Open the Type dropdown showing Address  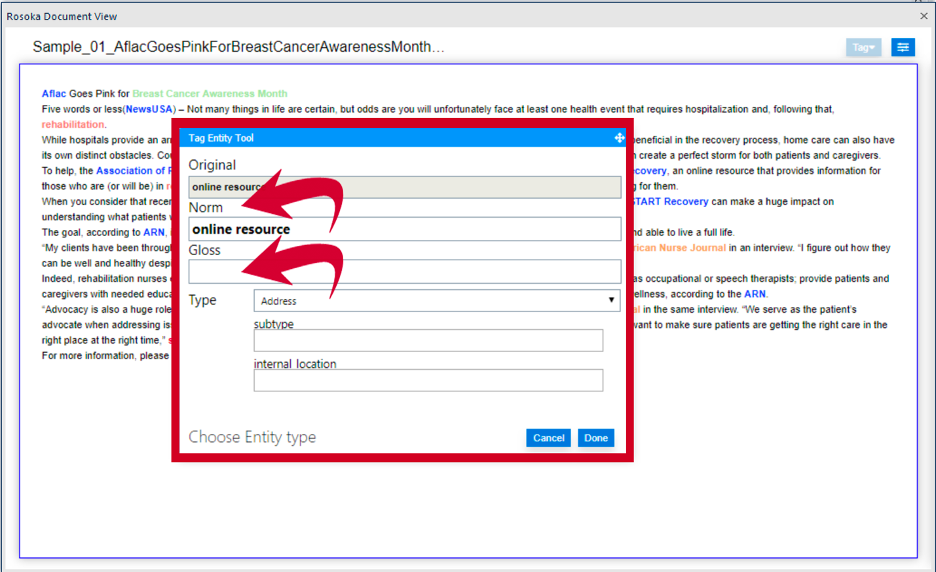pos(437,300)
